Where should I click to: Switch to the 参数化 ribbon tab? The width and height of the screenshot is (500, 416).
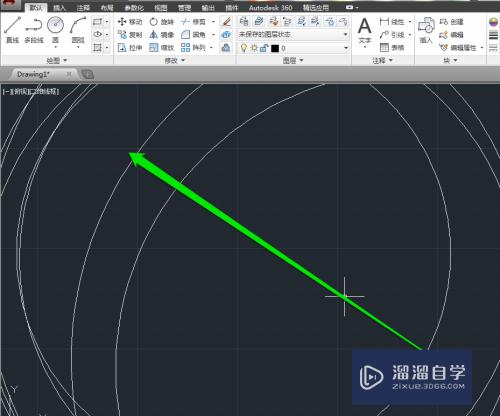click(x=134, y=7)
